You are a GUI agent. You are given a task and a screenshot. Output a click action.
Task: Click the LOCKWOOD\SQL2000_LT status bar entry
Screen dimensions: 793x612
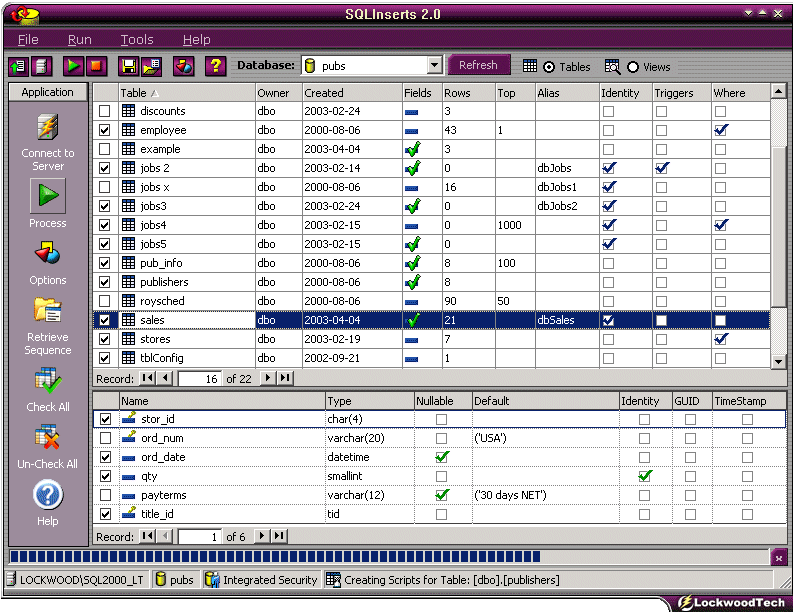(x=77, y=580)
